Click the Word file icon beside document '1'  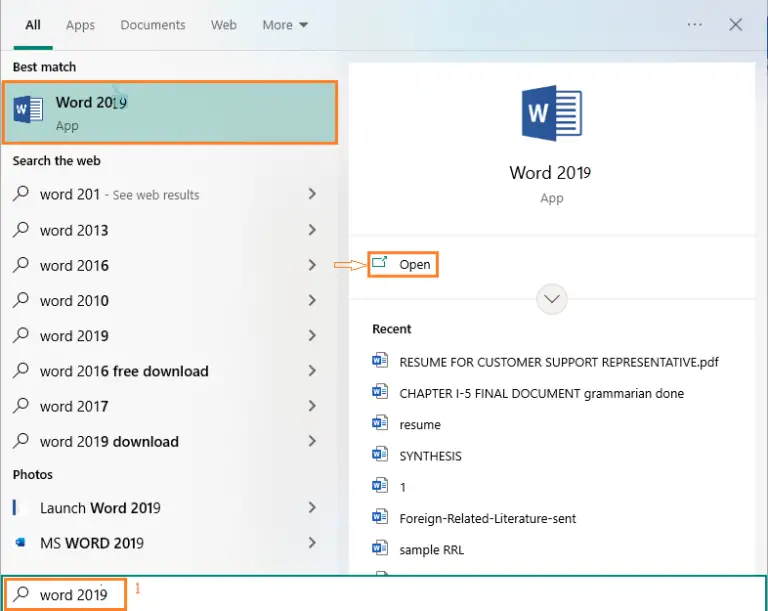tap(380, 486)
